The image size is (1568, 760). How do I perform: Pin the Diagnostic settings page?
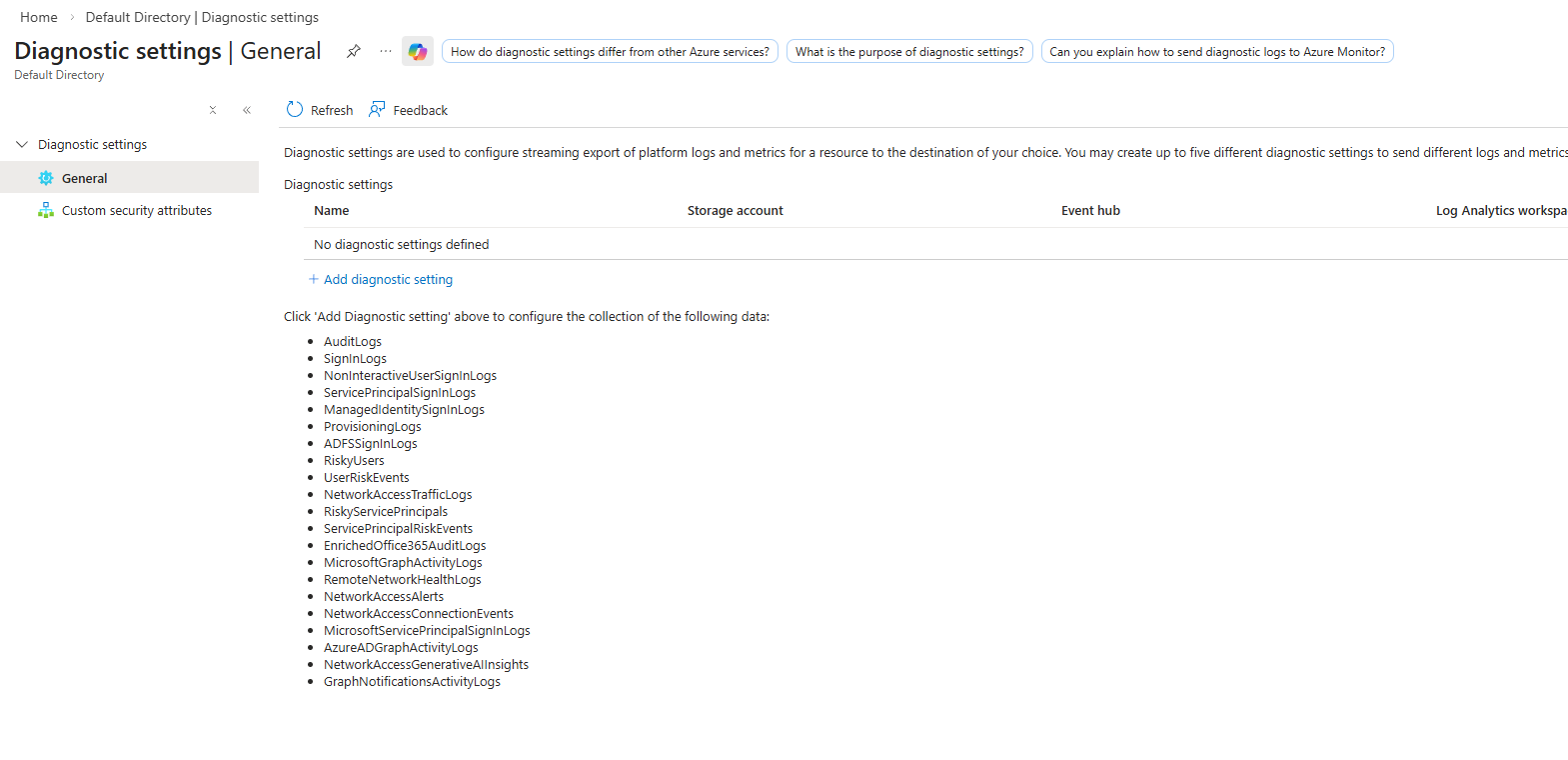click(x=354, y=51)
